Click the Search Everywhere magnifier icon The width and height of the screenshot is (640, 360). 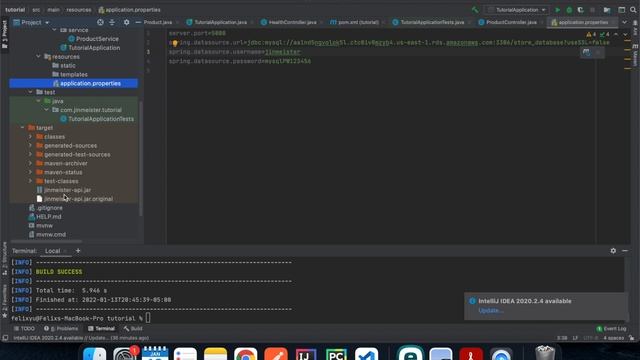point(633,10)
